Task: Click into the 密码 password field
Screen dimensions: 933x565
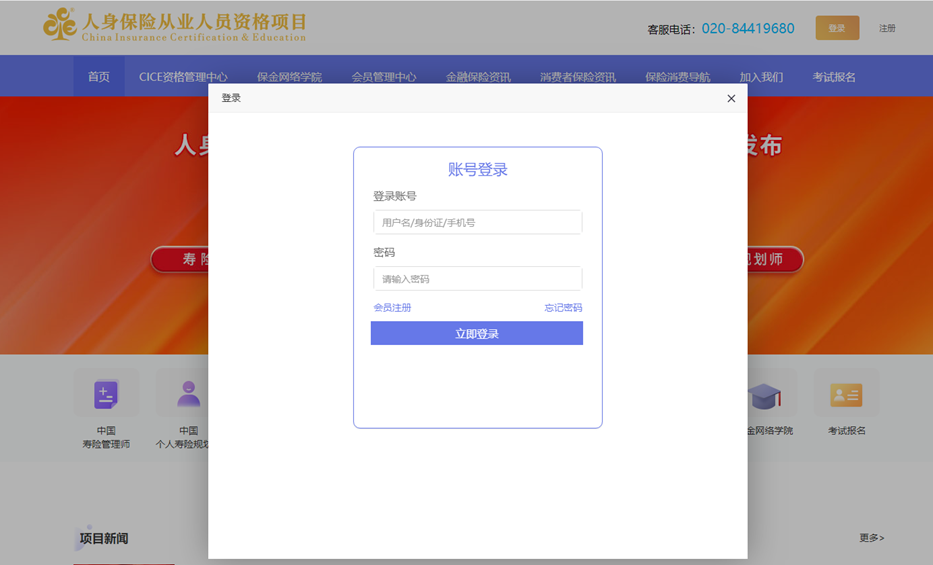Action: 477,279
